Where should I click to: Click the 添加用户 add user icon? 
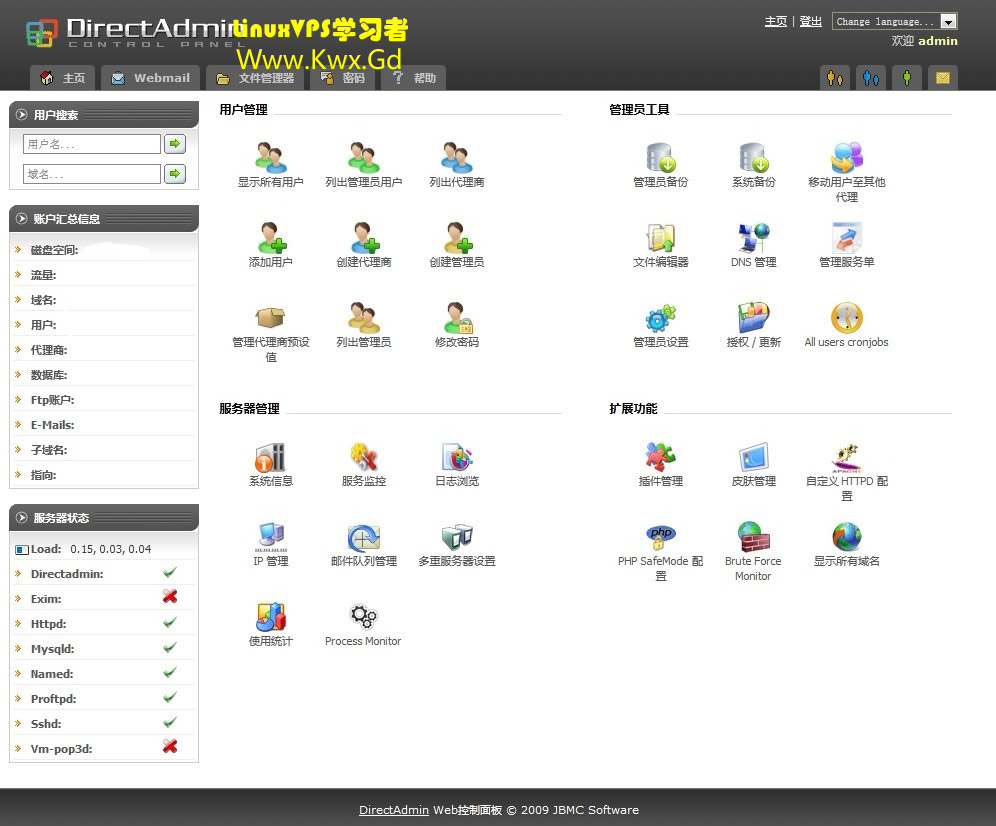[x=271, y=237]
